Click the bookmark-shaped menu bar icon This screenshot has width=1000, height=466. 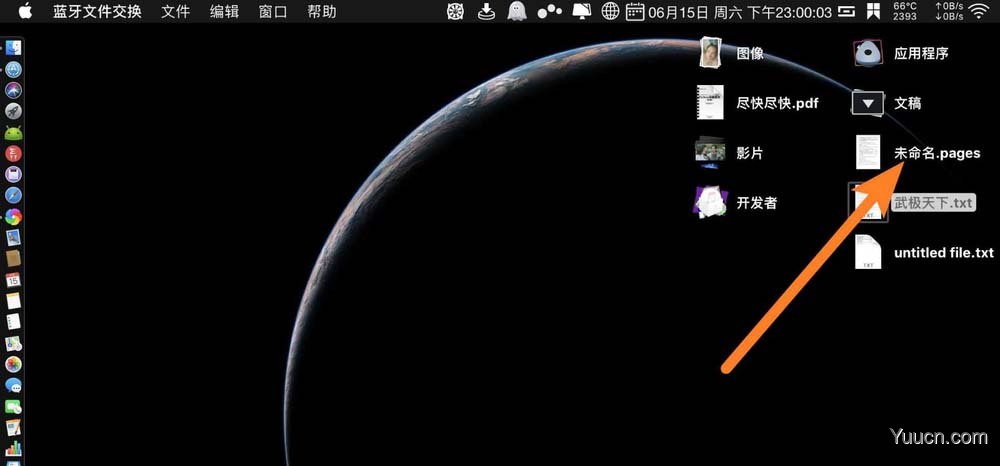coord(872,11)
